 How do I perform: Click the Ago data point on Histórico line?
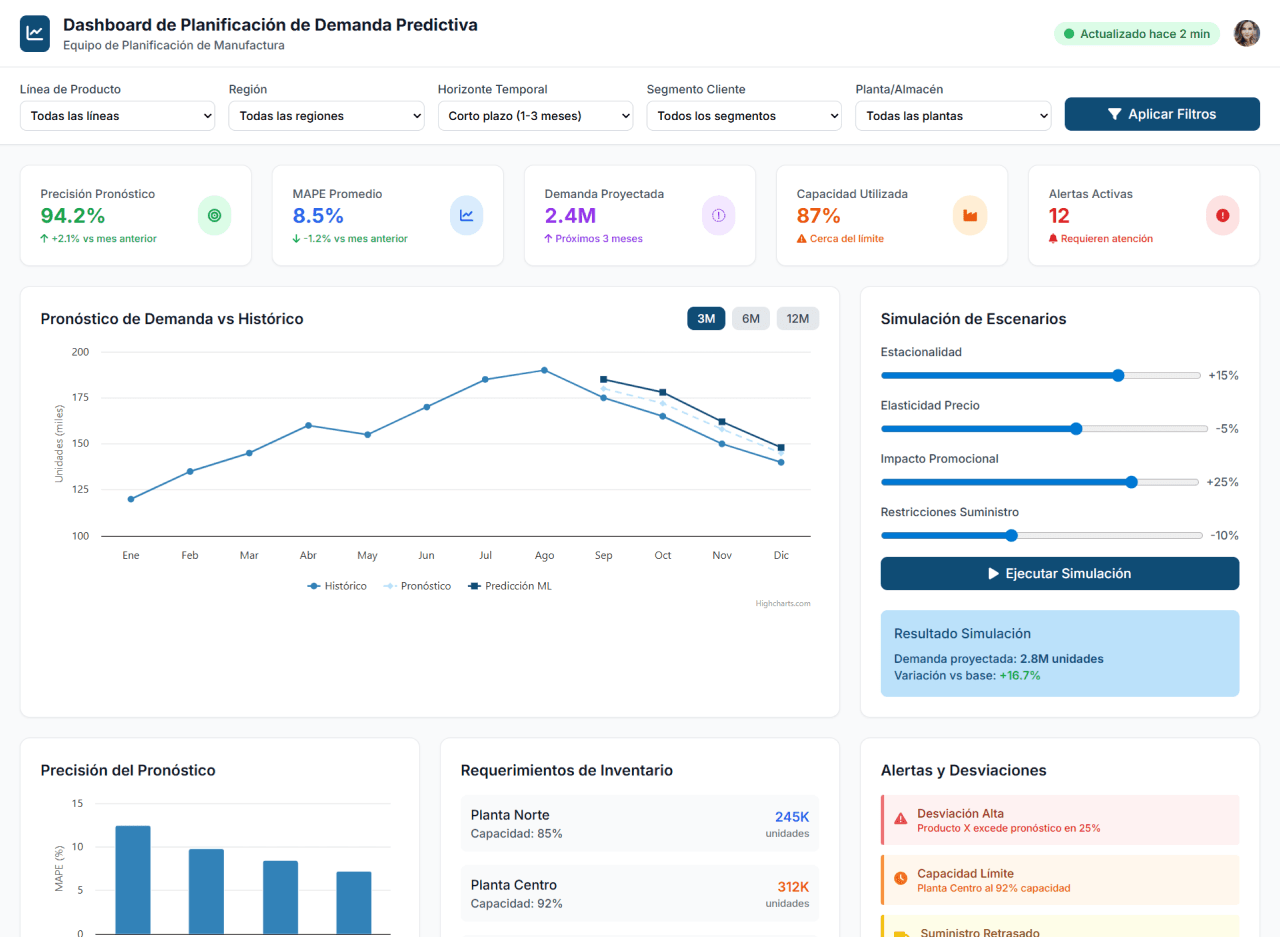click(544, 370)
